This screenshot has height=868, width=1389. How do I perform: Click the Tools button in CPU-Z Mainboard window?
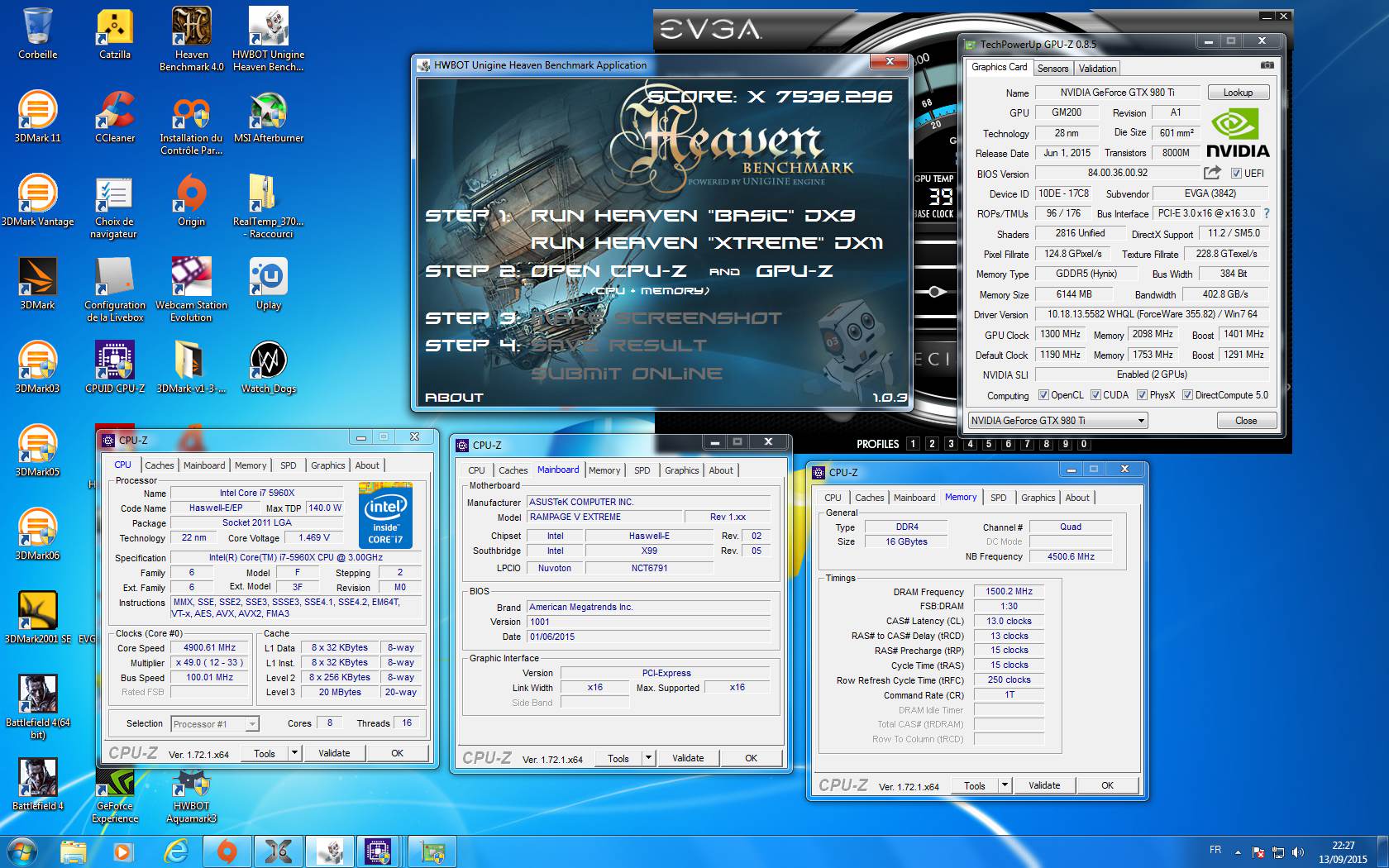click(618, 758)
